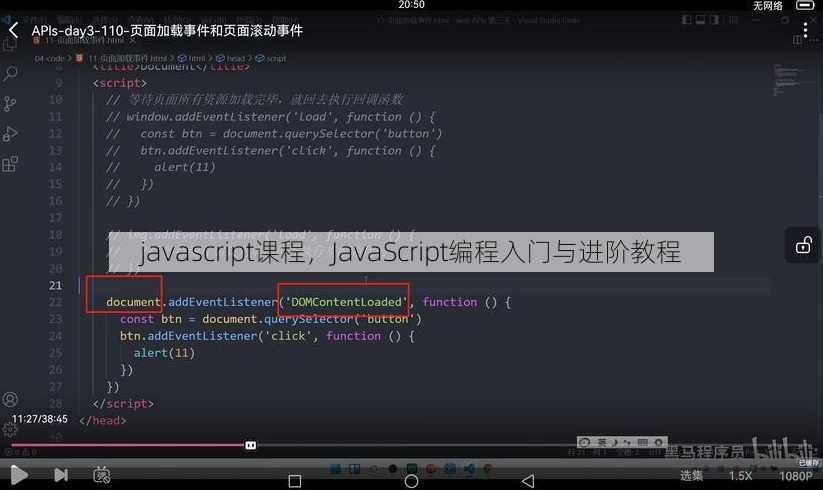Toggle VS Code secondary sidebar layout icon
Image resolution: width=823 pixels, height=490 pixels.
pyautogui.click(x=714, y=20)
